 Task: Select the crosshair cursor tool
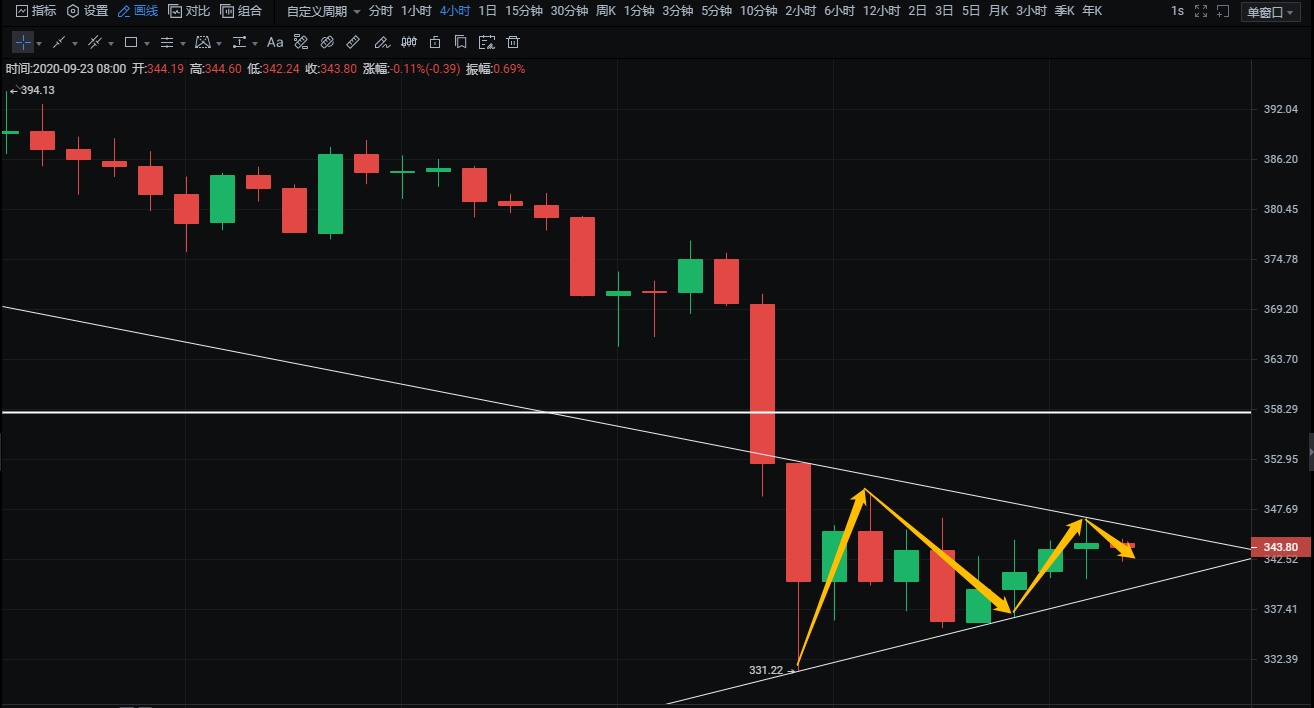point(23,43)
